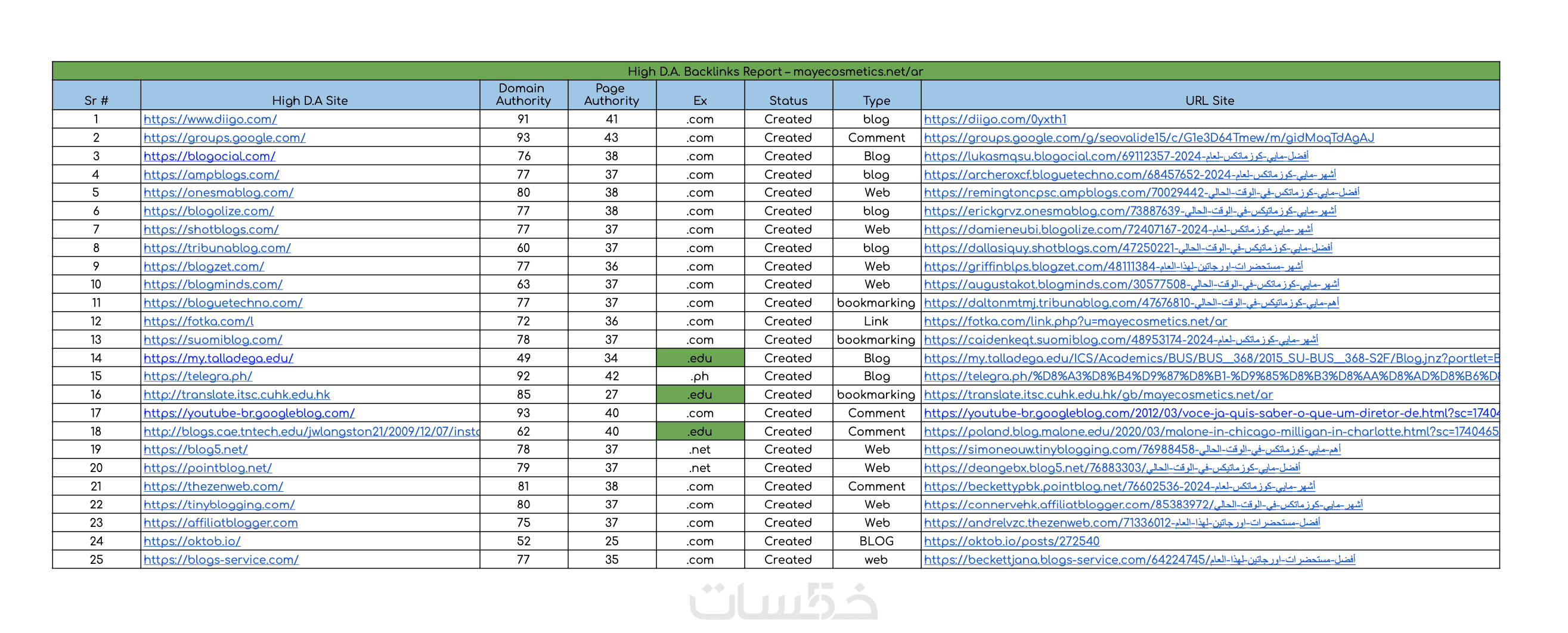Open the https://ampblogs.com/ site link

click(211, 175)
